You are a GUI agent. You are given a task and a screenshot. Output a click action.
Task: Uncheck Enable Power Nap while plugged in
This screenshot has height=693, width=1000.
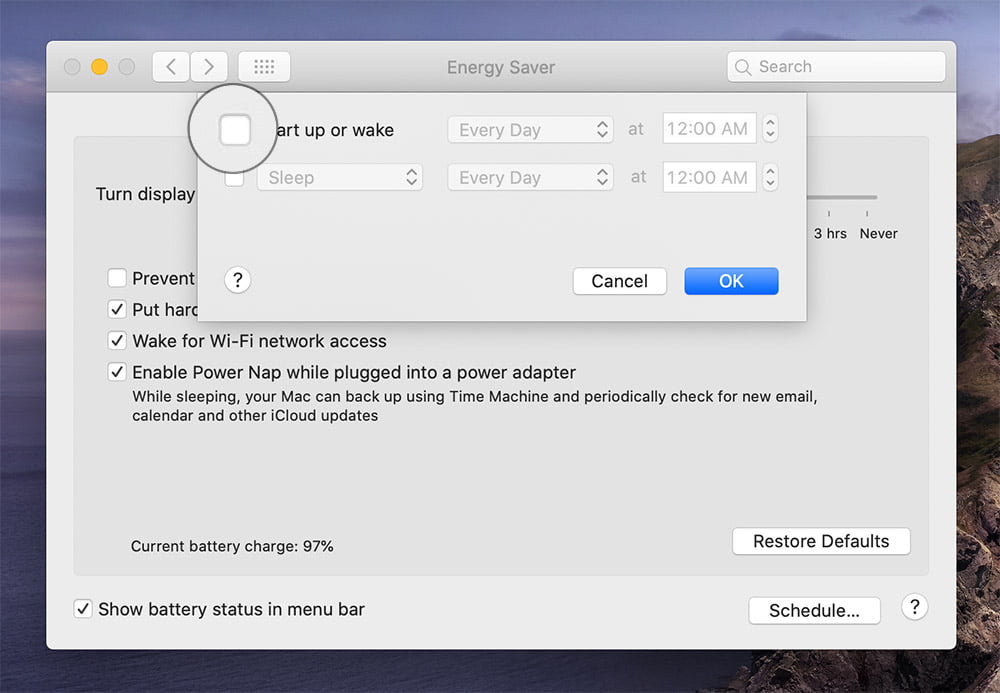[117, 372]
